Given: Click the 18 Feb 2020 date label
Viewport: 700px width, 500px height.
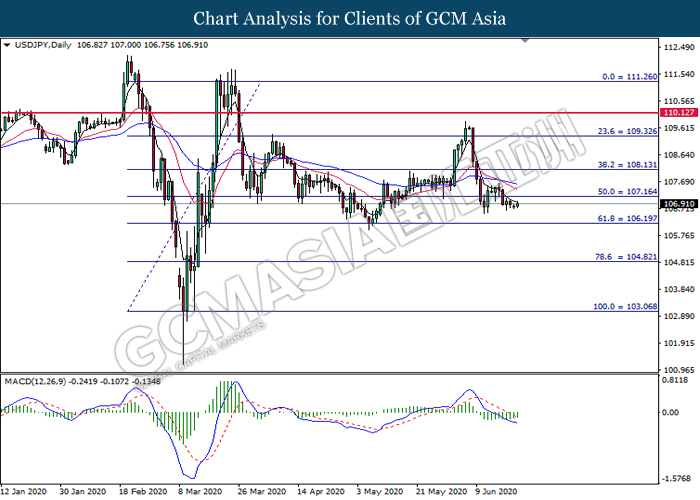Looking at the screenshot, I should (x=143, y=492).
